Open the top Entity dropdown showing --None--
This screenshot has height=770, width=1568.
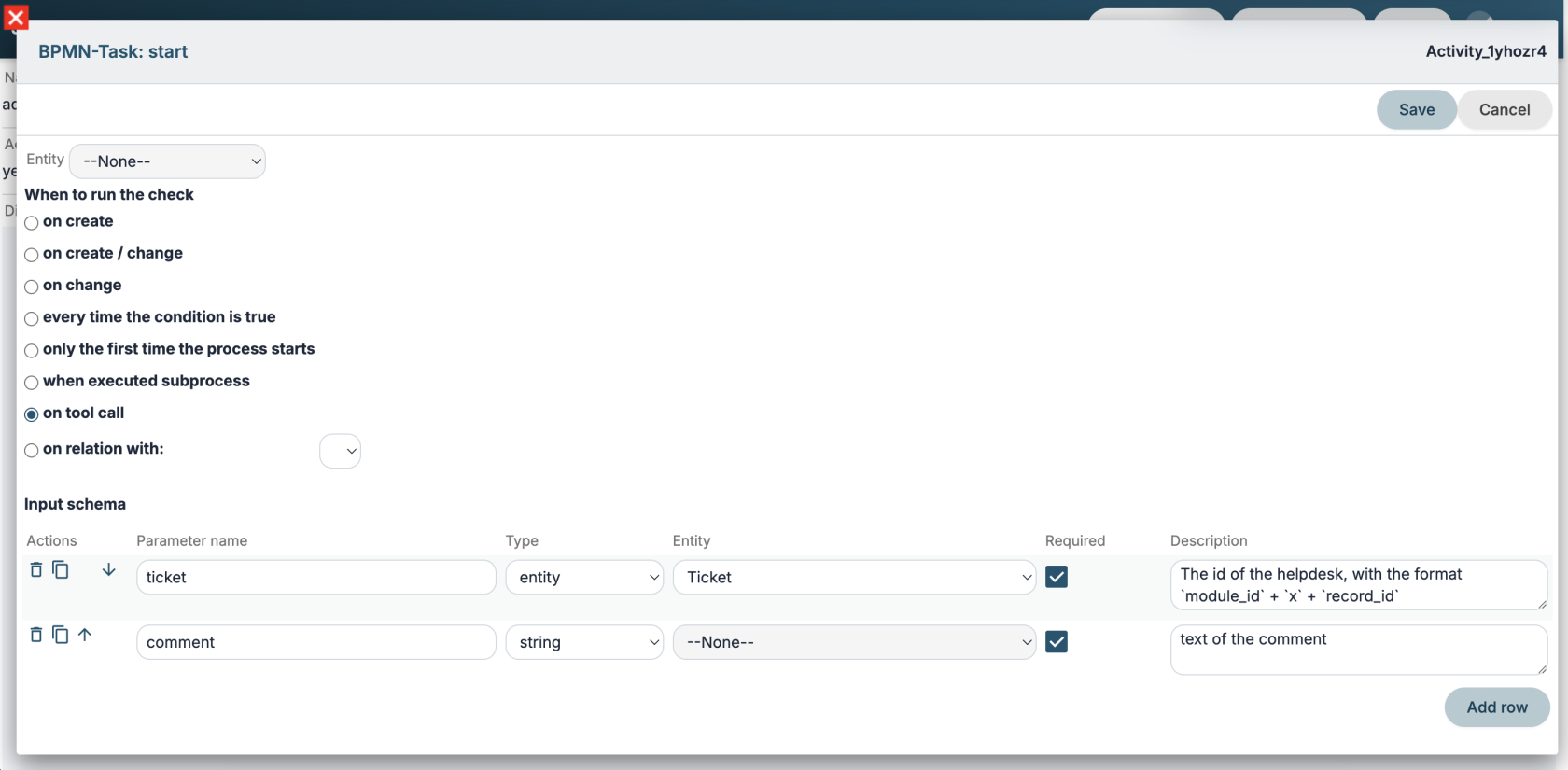168,161
